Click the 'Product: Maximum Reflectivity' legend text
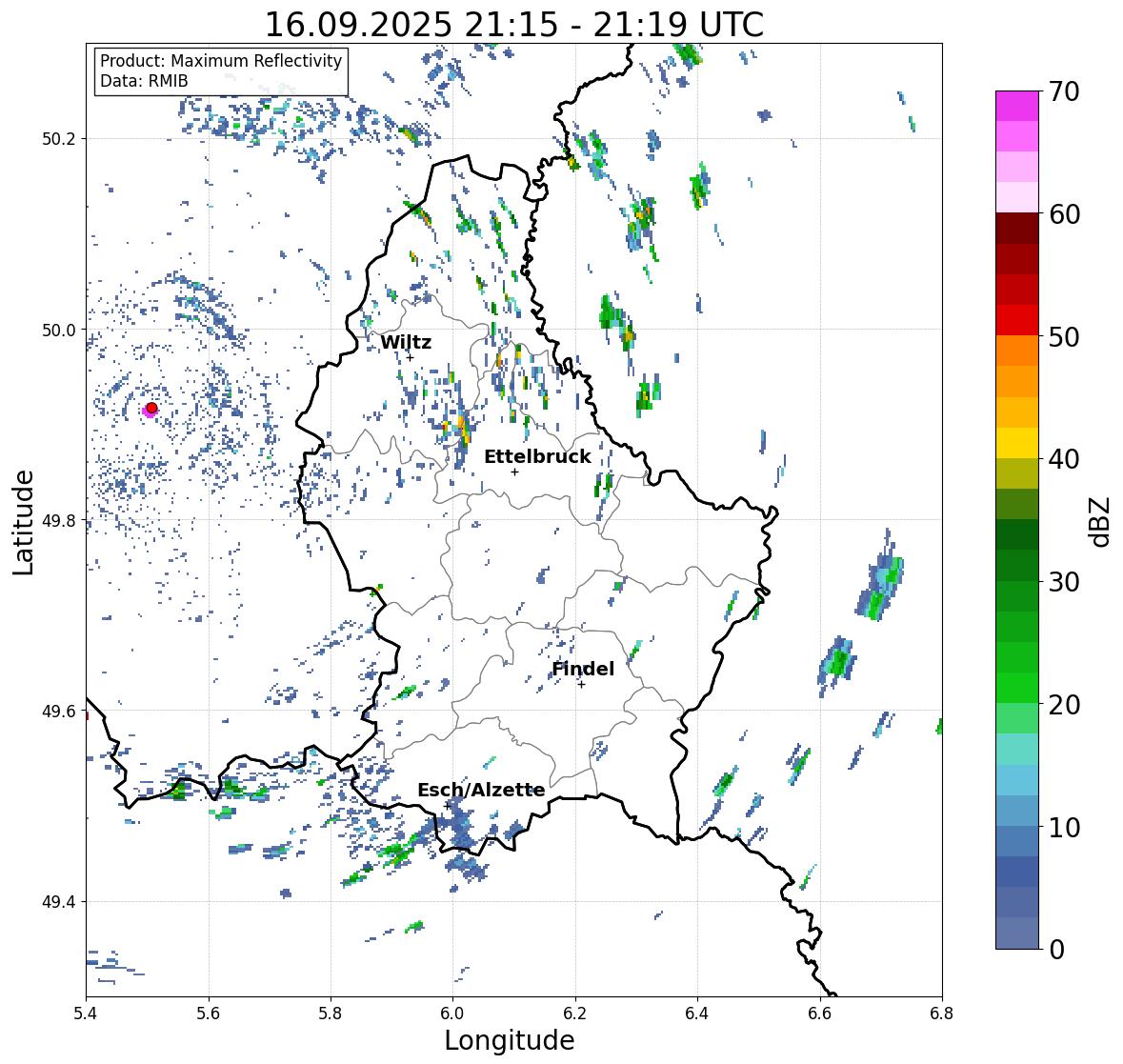The image size is (1123, 1064). 221,61
